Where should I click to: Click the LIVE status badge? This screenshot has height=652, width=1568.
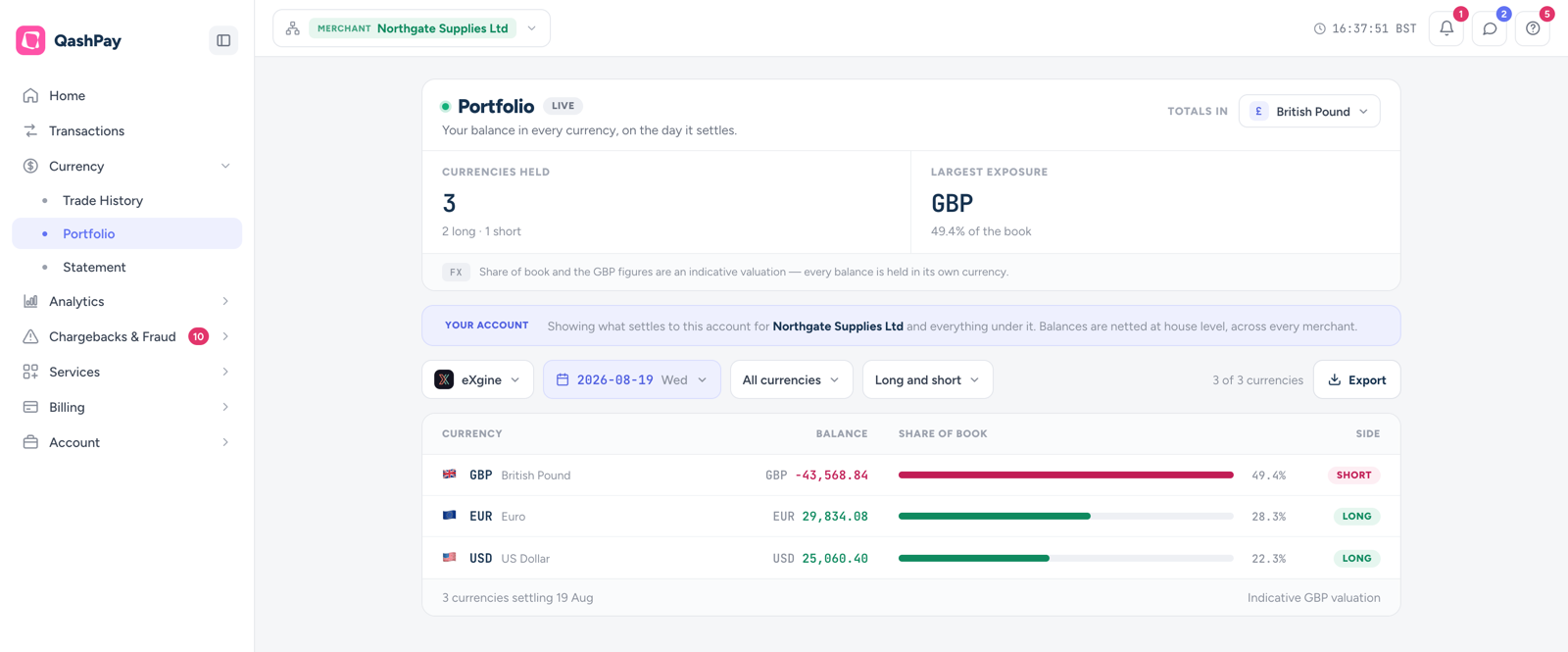[563, 106]
